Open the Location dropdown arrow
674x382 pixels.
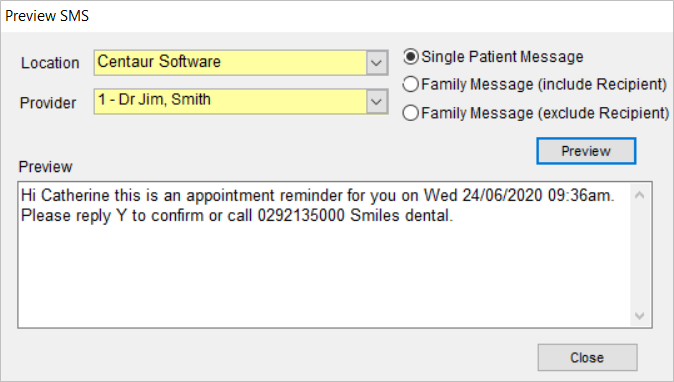tap(377, 63)
